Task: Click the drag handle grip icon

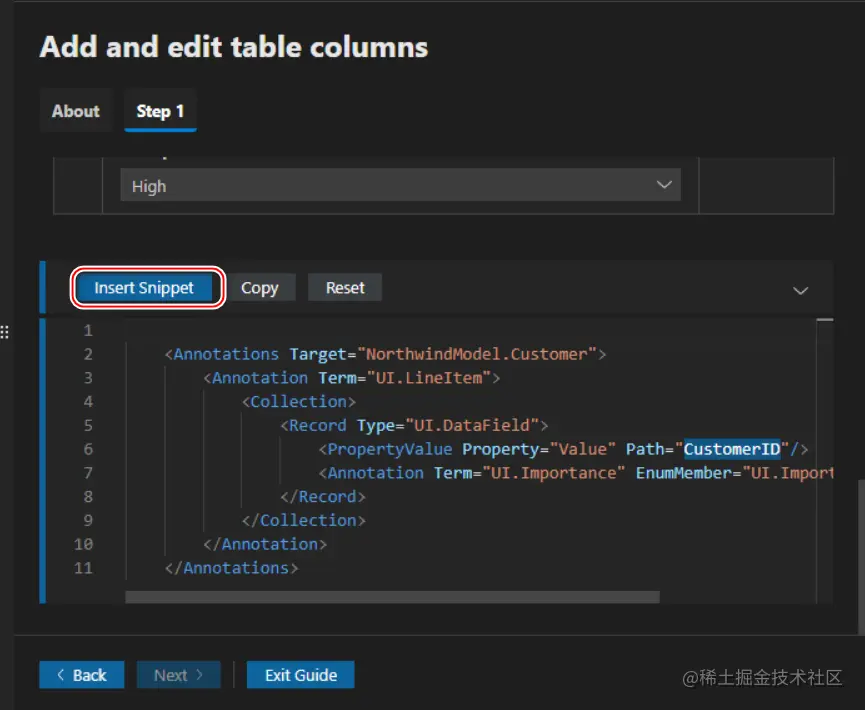Action: coord(5,331)
